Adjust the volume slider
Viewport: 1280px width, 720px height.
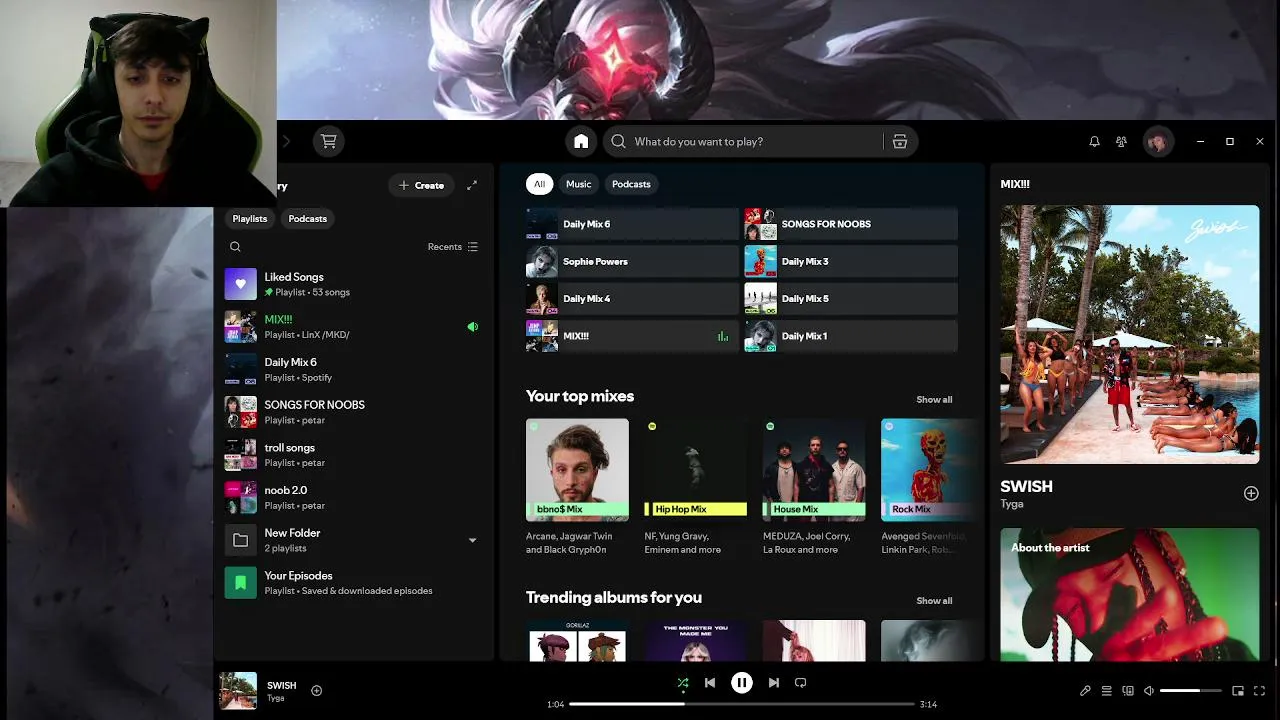click(1190, 690)
